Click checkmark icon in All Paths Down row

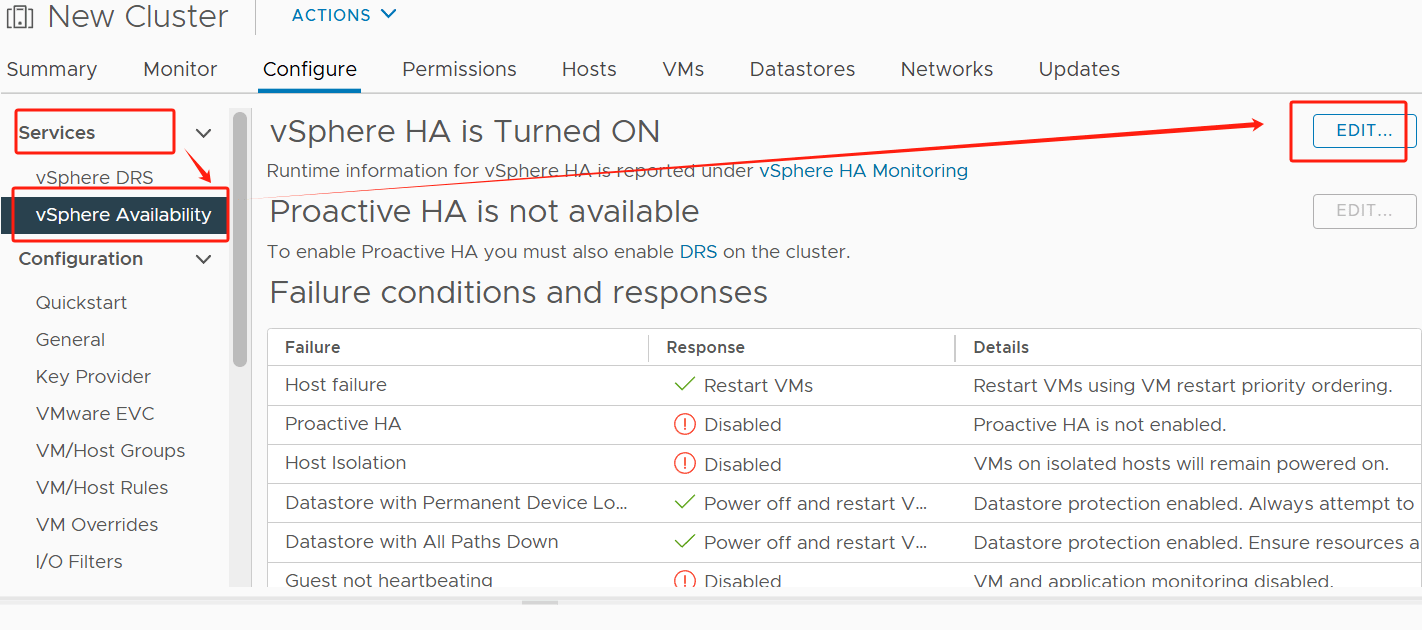(684, 541)
